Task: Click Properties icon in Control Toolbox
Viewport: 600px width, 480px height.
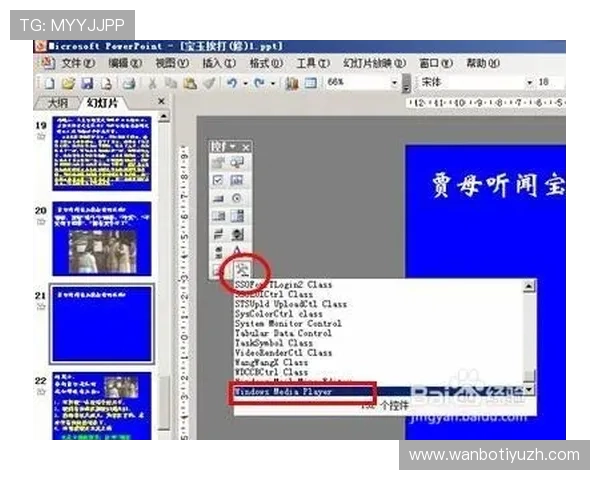Action: pos(218,163)
